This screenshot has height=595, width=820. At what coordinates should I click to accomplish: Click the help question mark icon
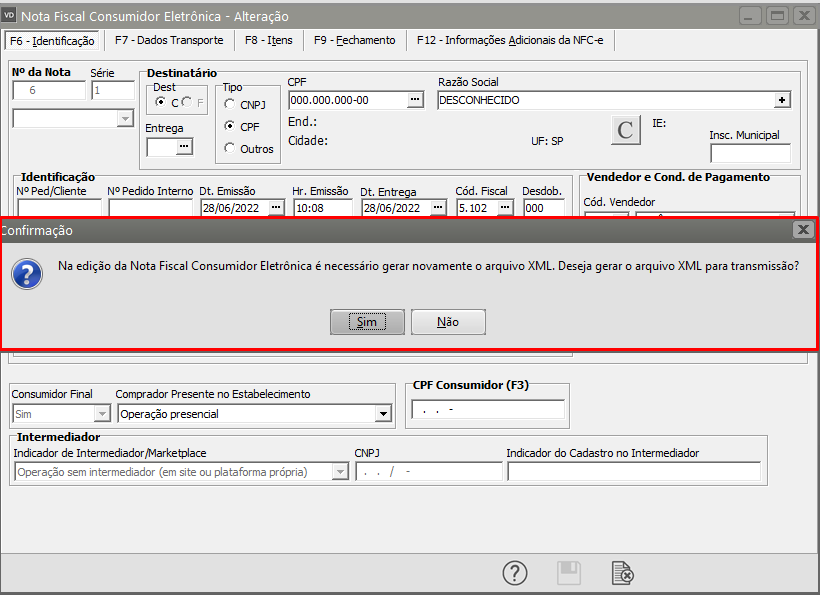[514, 573]
